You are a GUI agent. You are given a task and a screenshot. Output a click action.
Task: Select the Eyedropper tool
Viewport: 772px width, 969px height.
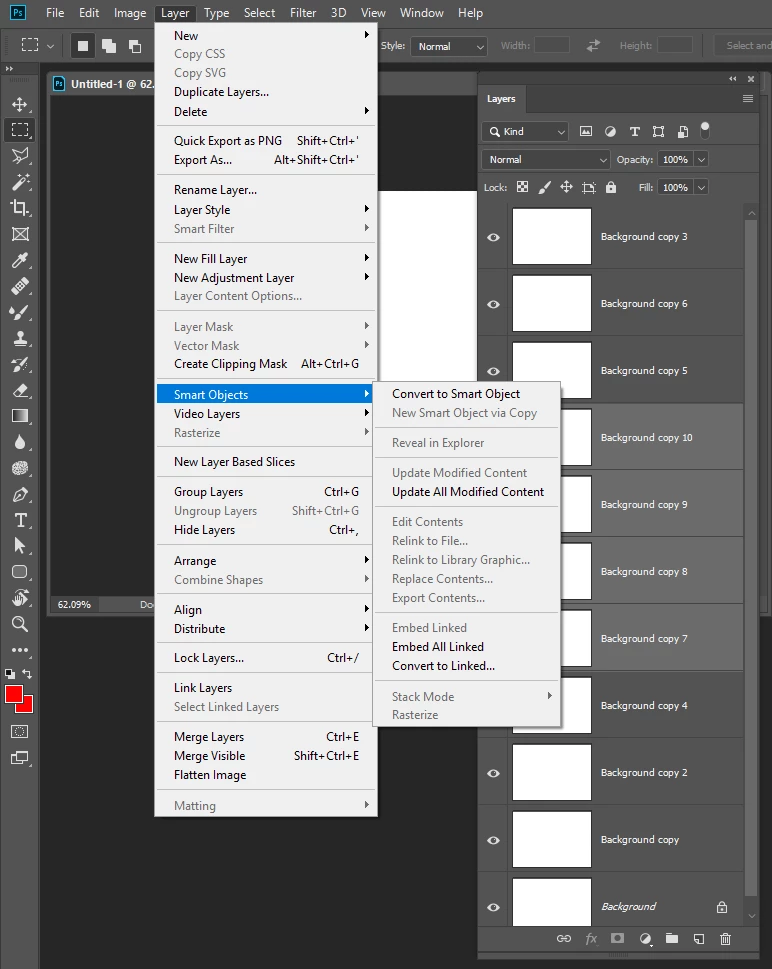[x=20, y=260]
